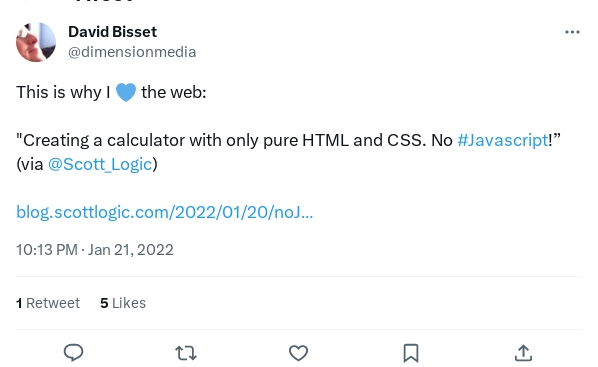
Task: Click the 10:13 PM timestamp
Action: point(47,250)
